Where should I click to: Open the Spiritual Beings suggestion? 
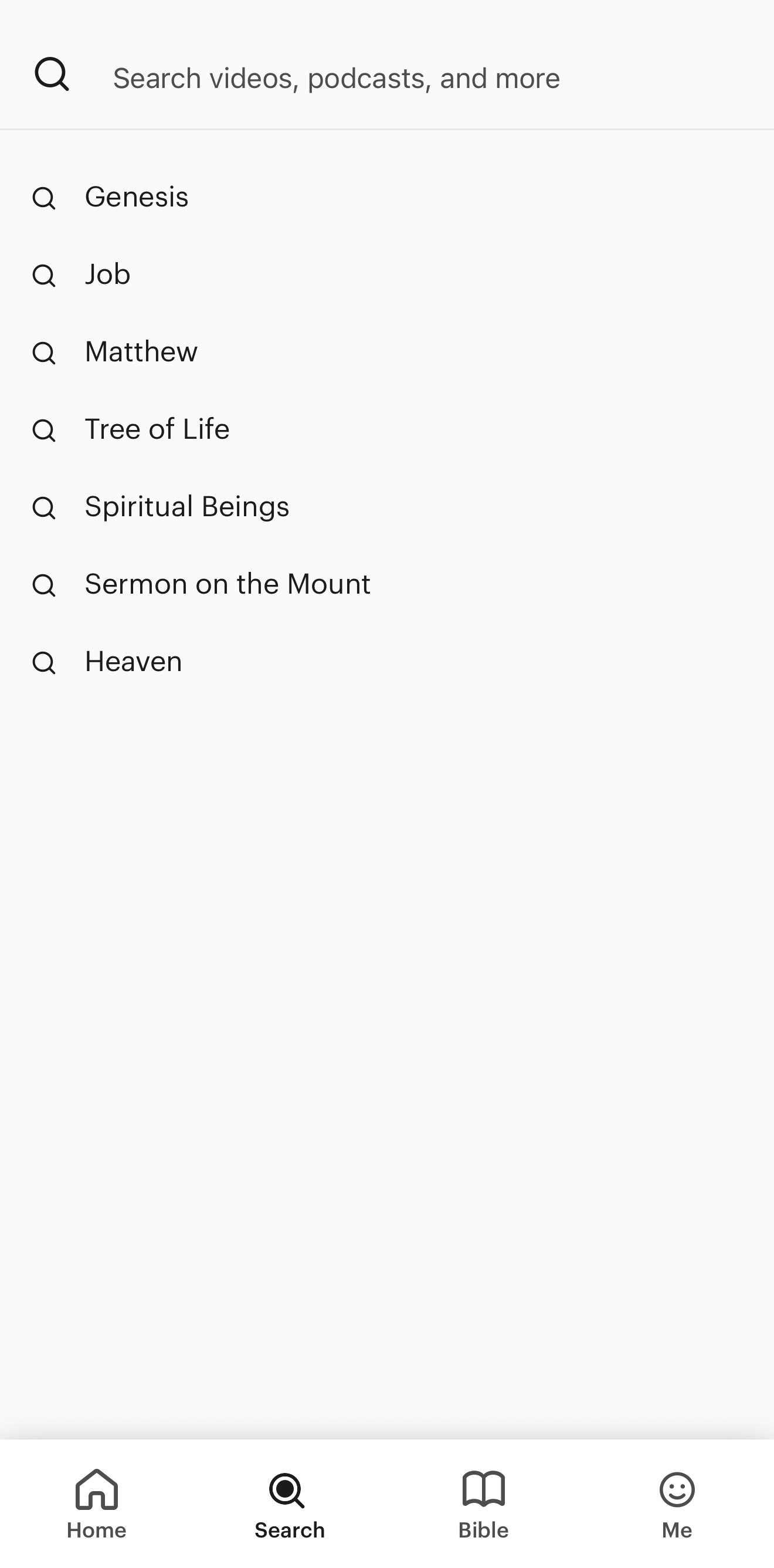tap(187, 506)
